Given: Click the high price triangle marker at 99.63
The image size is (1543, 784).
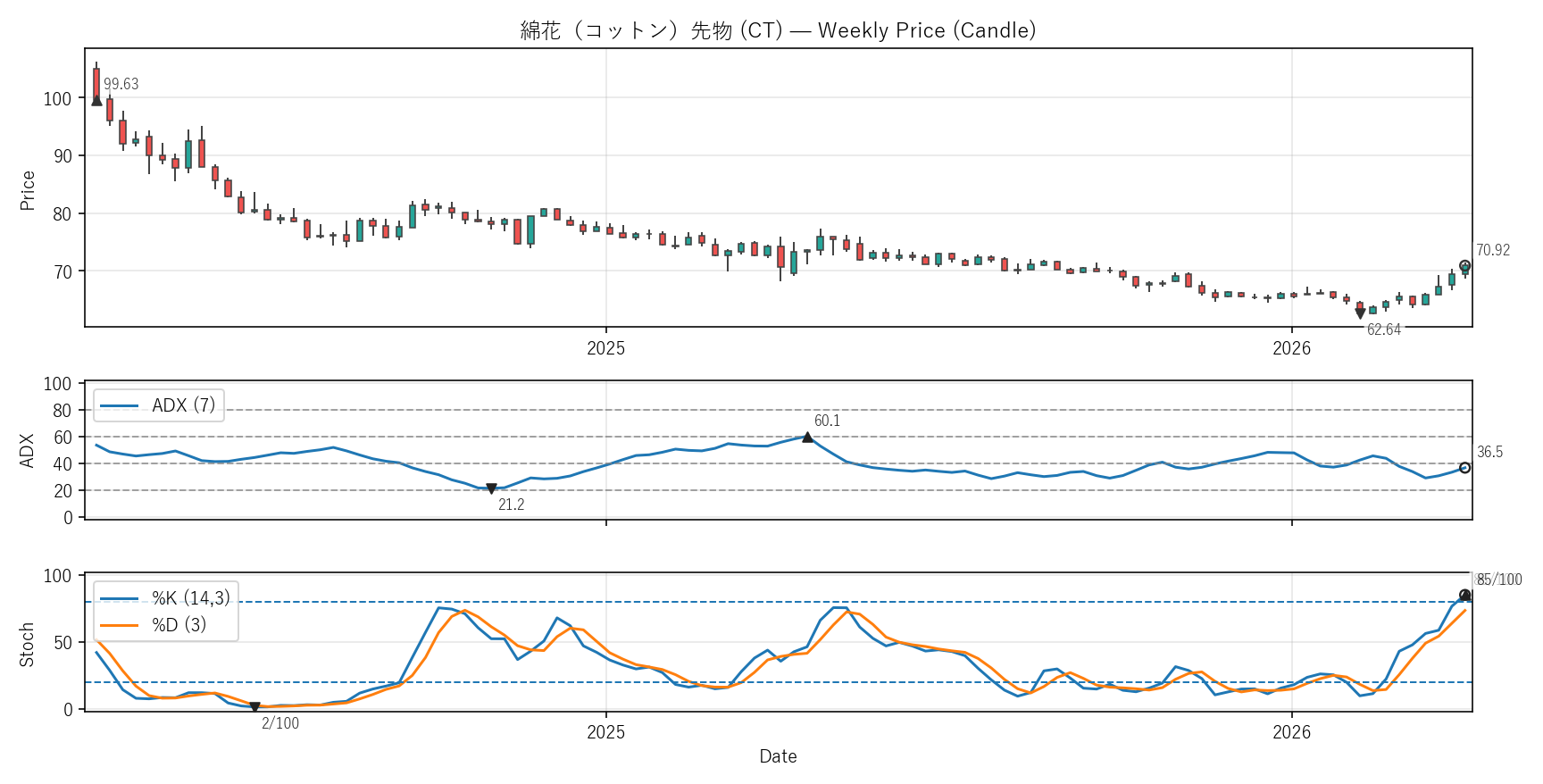Looking at the screenshot, I should [96, 100].
